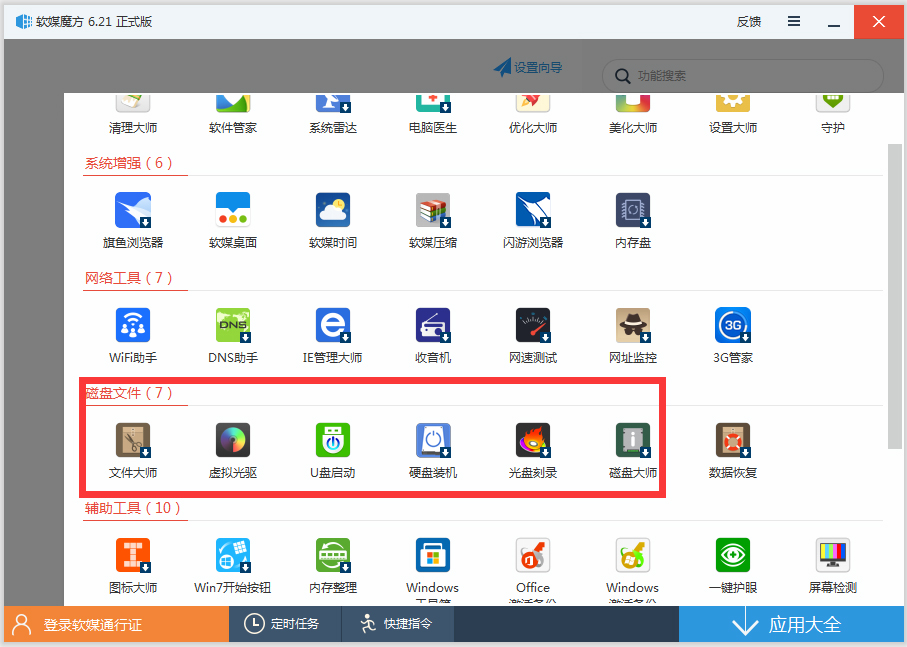The height and width of the screenshot is (647, 907).
Task: Open 电脑医生 computer doctor
Action: (433, 115)
